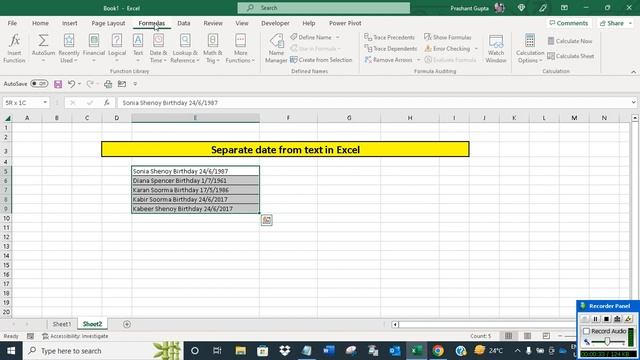Open the Comments pane button
This screenshot has height=360, width=640.
(x=569, y=23)
